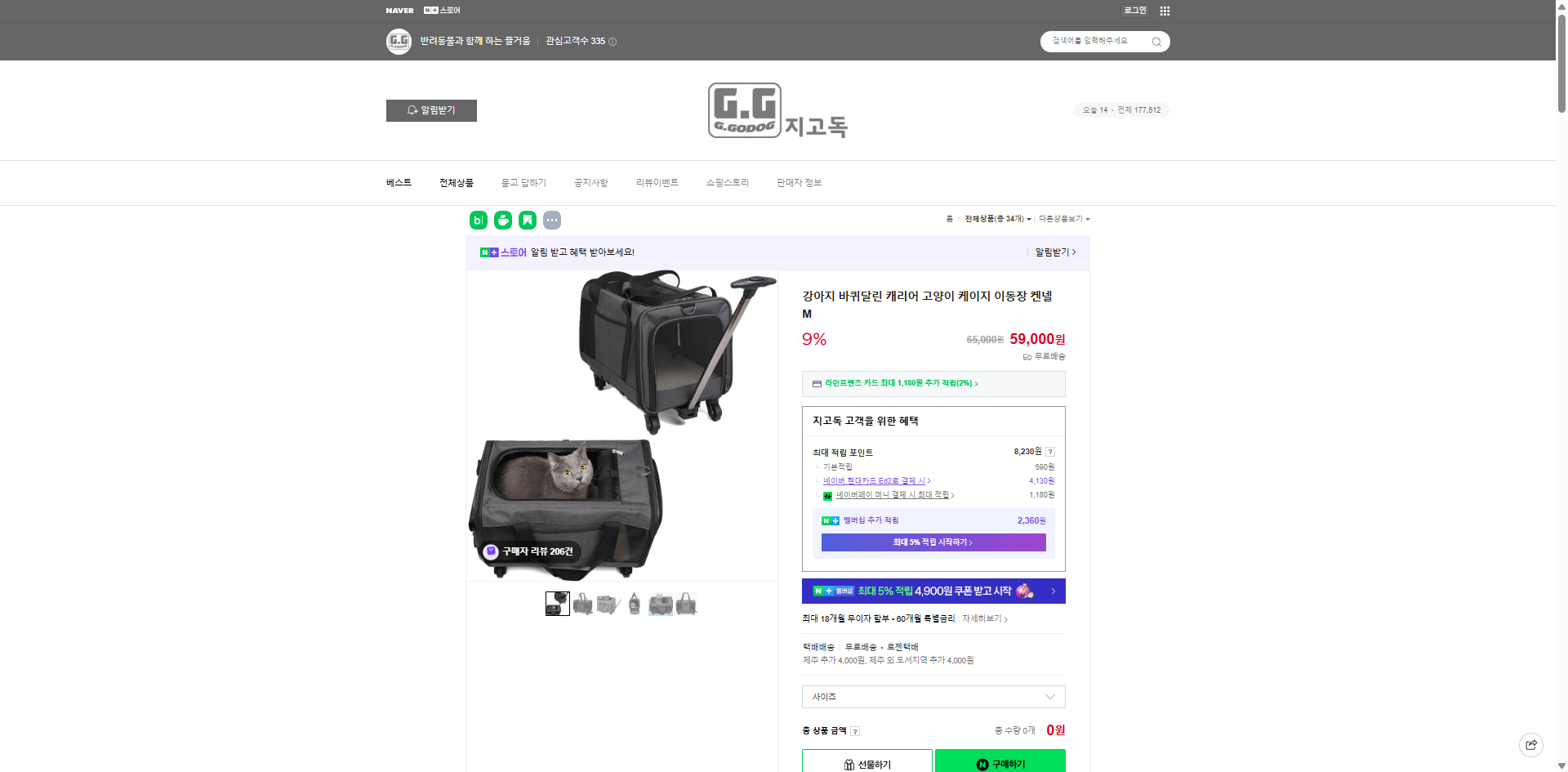
Task: Open the 총 상품 금액 question mark tooltip
Action: 855,731
